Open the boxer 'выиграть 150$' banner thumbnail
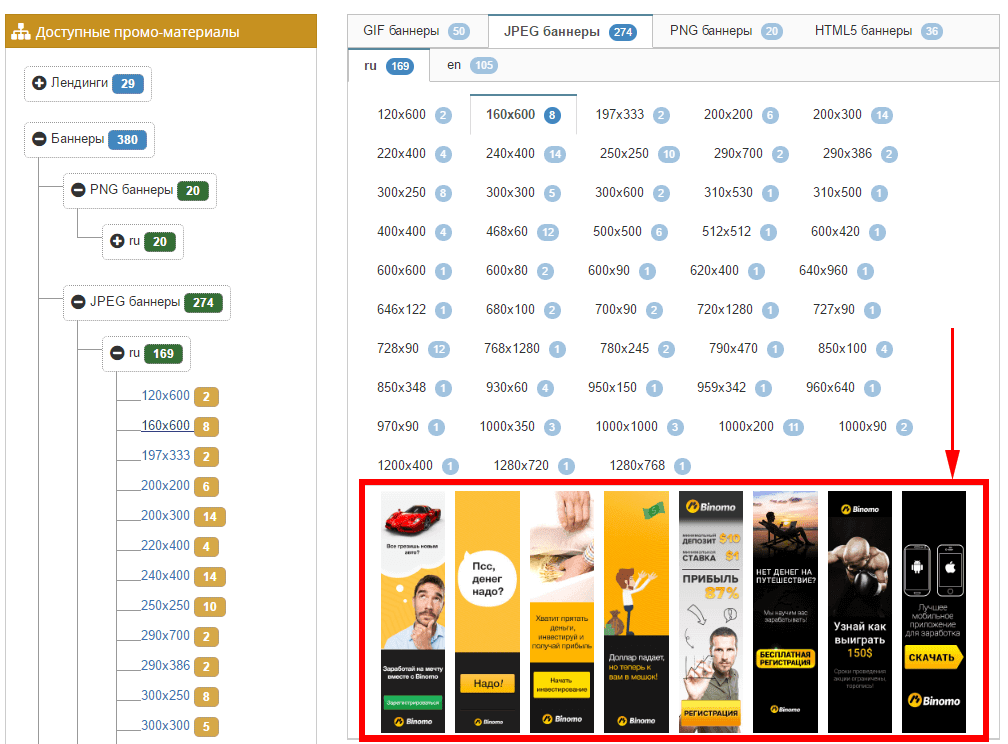Viewport: 1008px width, 744px height. pyautogui.click(x=860, y=612)
